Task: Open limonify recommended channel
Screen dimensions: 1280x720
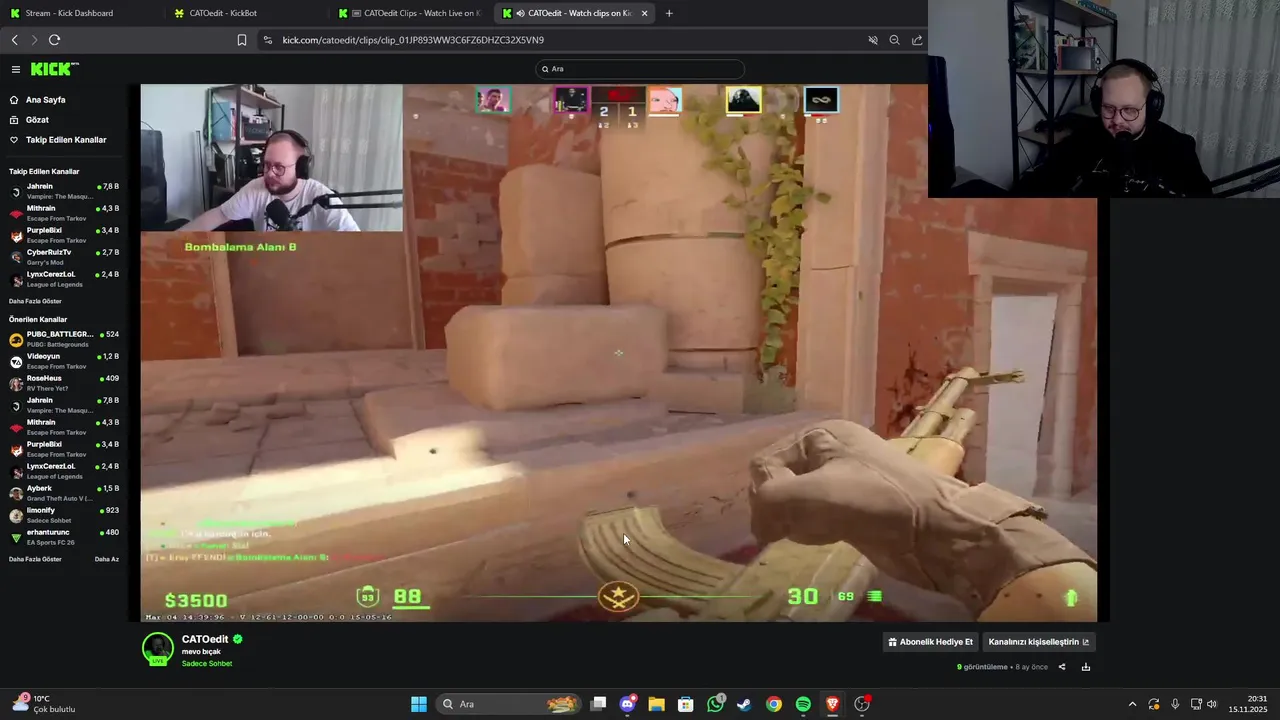Action: tap(64, 515)
